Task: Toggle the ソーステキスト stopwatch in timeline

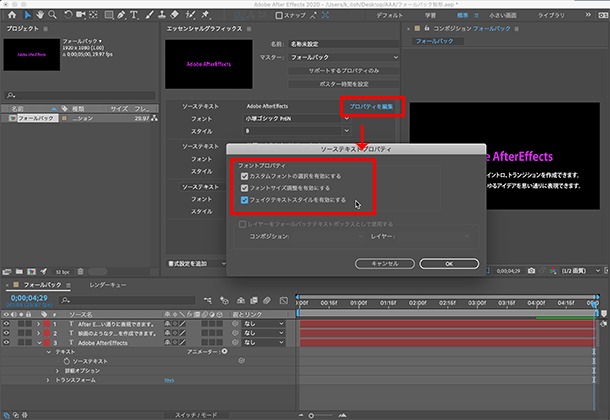Action: point(67,361)
